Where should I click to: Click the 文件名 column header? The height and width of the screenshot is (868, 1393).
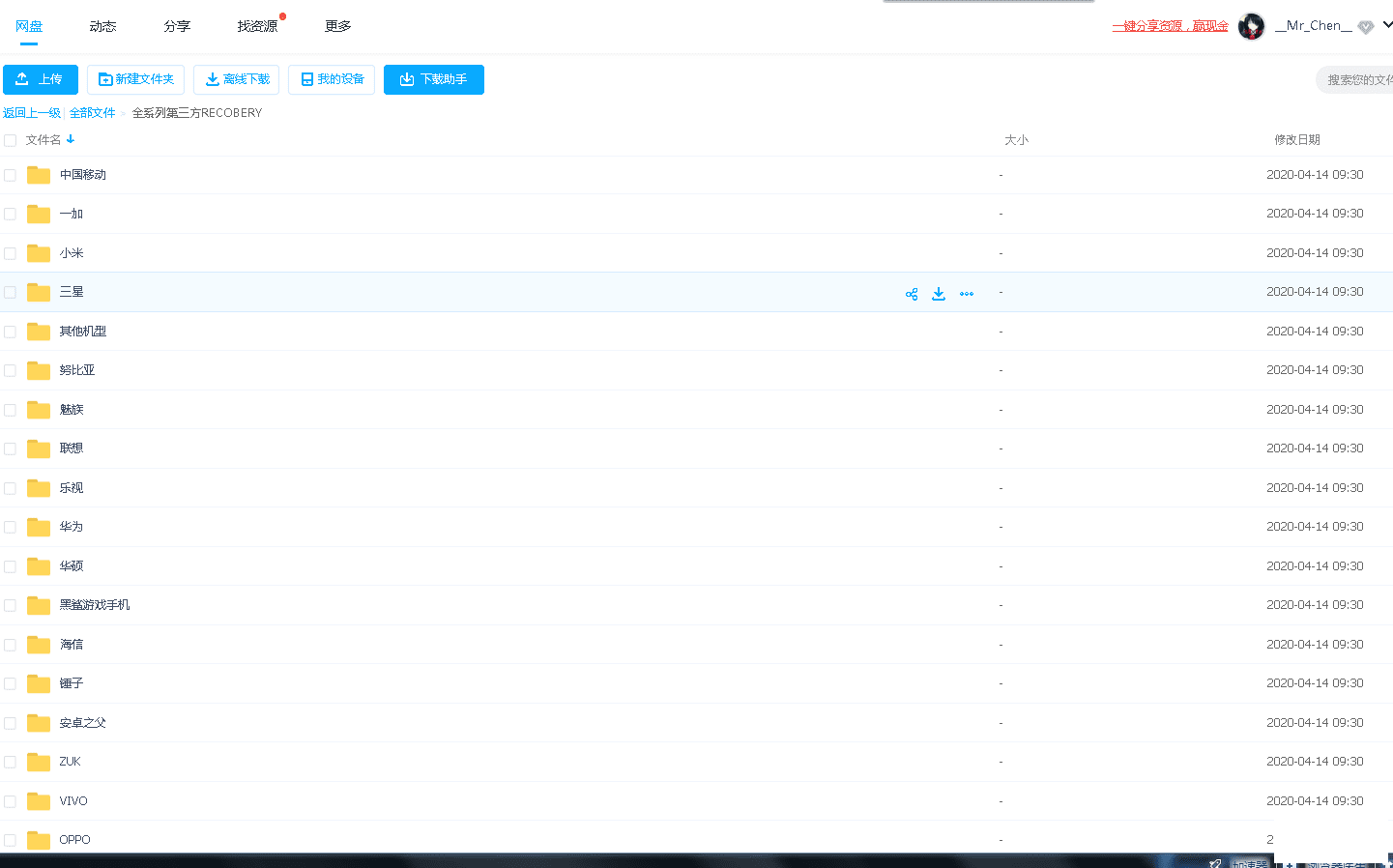pos(44,140)
